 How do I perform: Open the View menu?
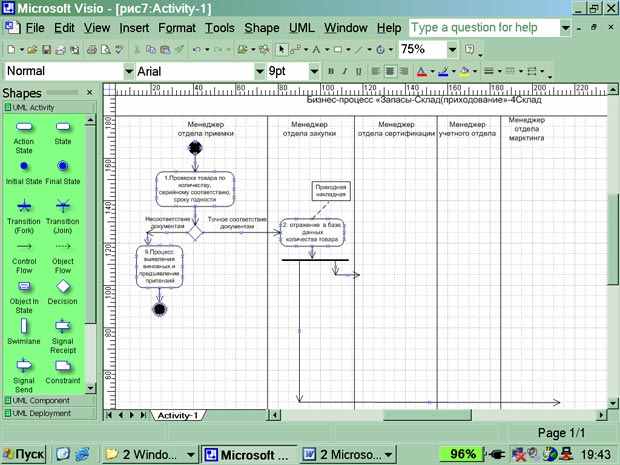97,28
